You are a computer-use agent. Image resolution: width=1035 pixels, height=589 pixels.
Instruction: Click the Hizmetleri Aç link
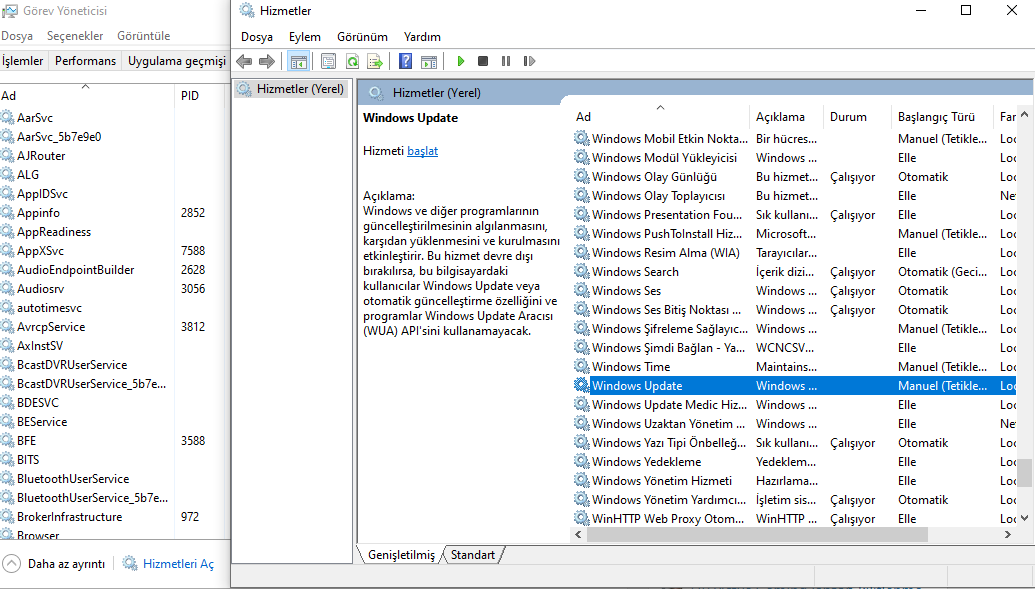click(x=178, y=564)
